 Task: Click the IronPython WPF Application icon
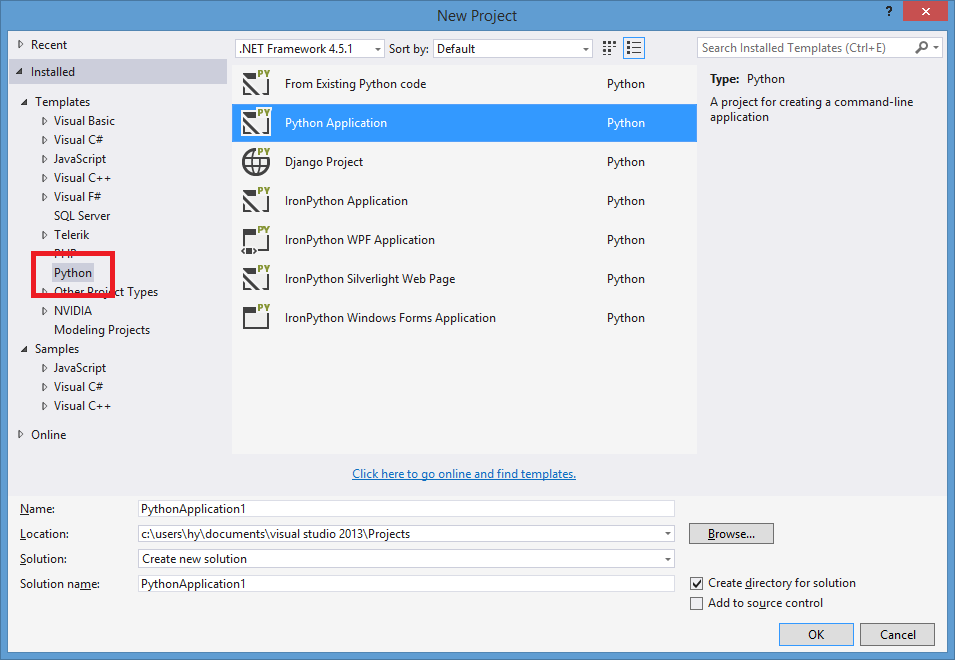(256, 239)
